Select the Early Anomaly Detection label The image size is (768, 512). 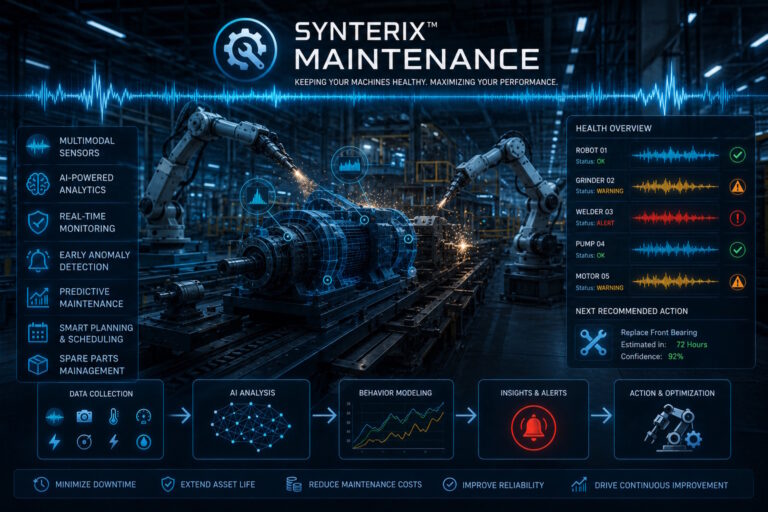tap(95, 261)
